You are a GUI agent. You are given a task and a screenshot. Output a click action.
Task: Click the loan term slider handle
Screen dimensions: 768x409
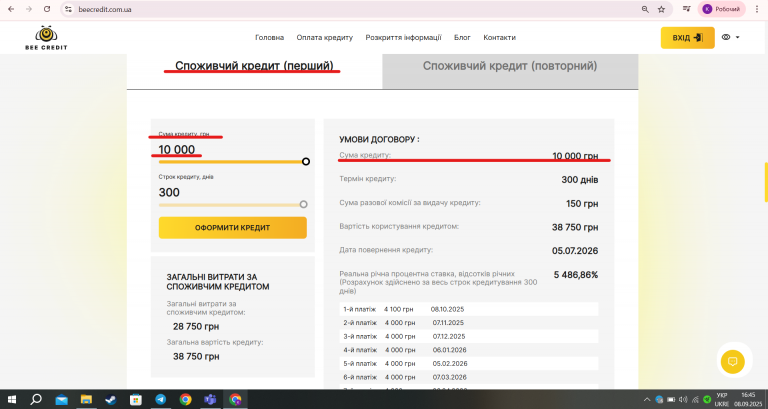coord(303,204)
